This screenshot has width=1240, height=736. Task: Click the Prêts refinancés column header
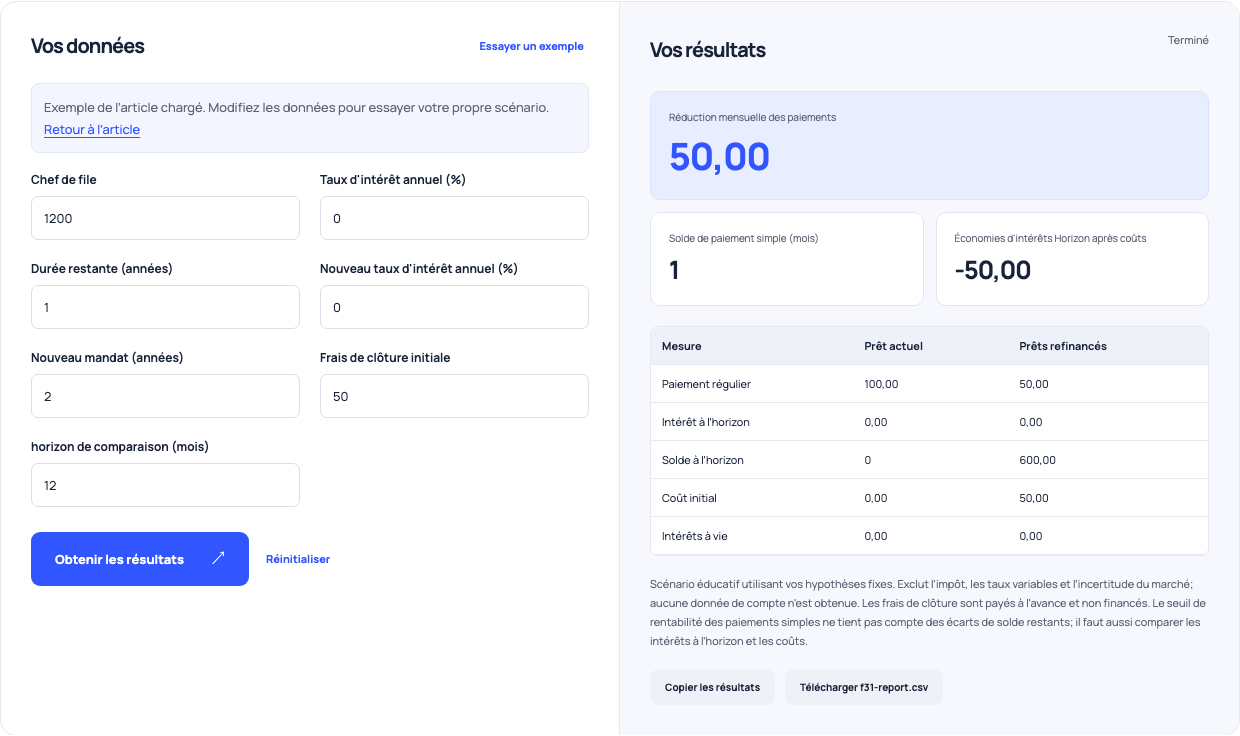click(1063, 346)
